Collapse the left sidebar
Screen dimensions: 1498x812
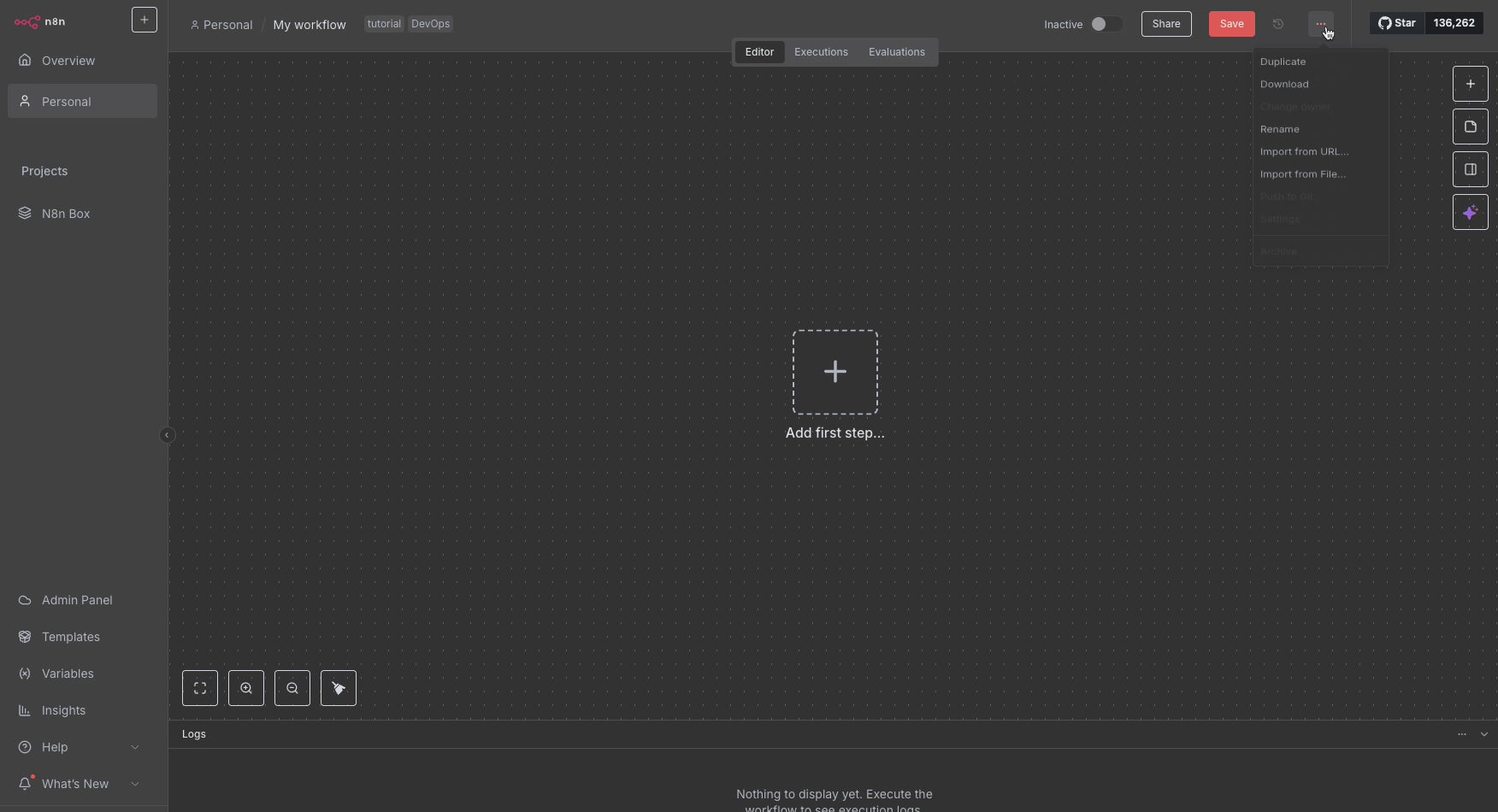(x=167, y=435)
